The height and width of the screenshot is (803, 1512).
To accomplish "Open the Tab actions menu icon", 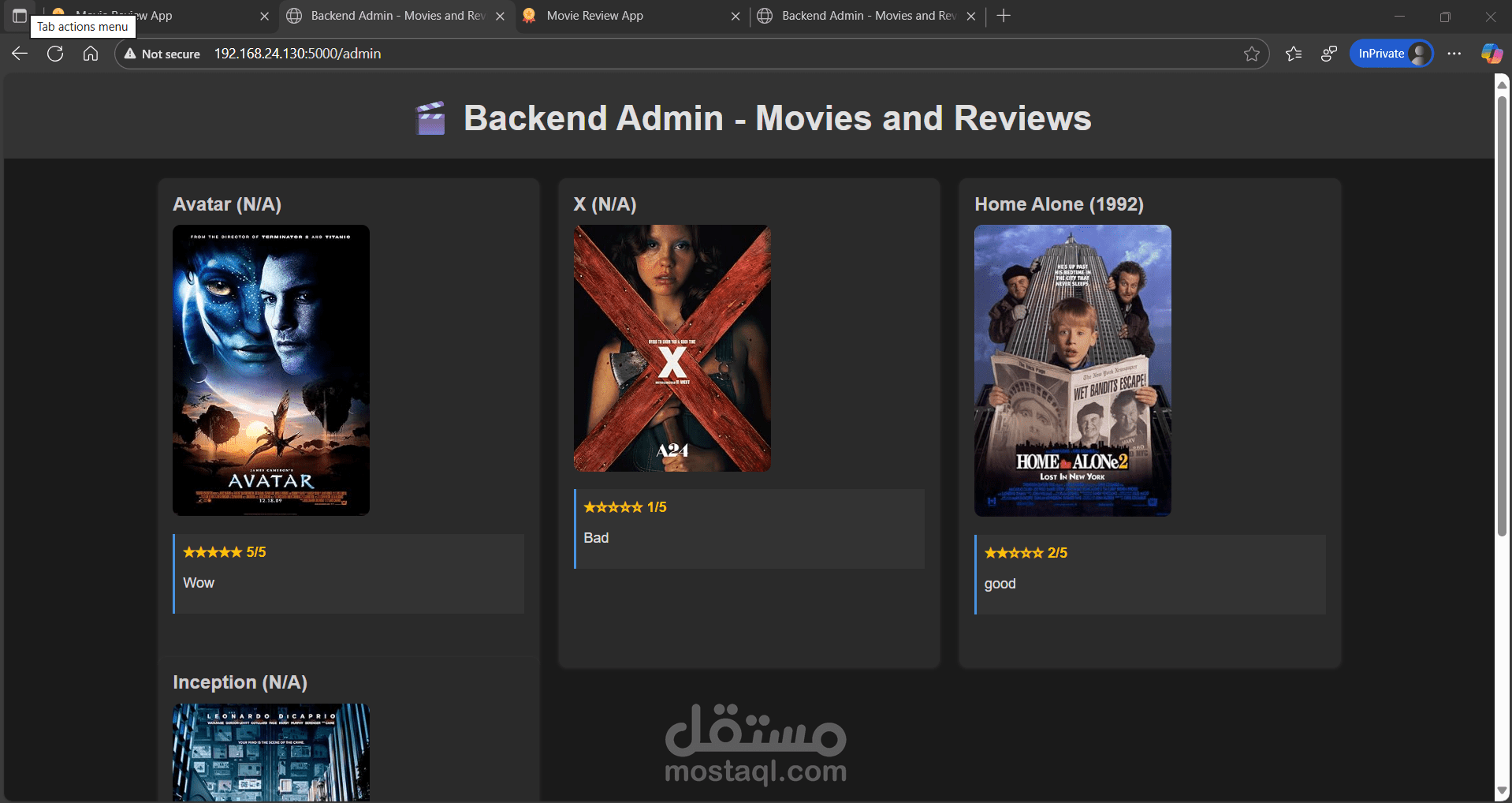I will click(20, 16).
